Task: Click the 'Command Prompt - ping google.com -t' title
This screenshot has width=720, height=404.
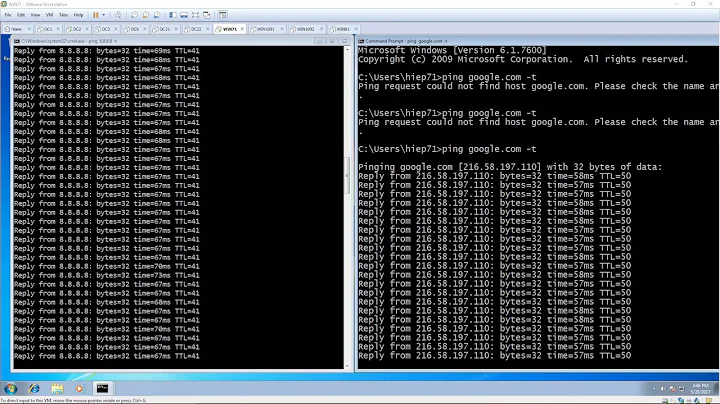Action: [x=406, y=41]
